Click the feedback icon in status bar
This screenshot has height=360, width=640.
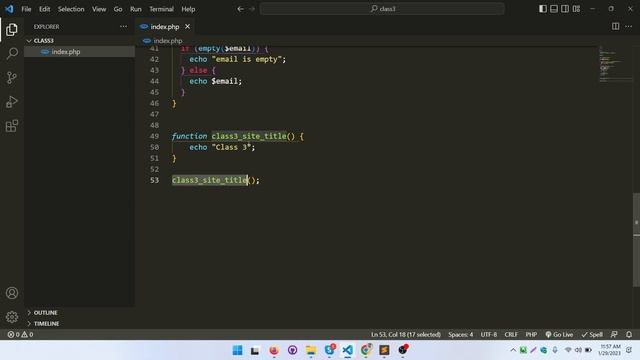pyautogui.click(x=614, y=334)
